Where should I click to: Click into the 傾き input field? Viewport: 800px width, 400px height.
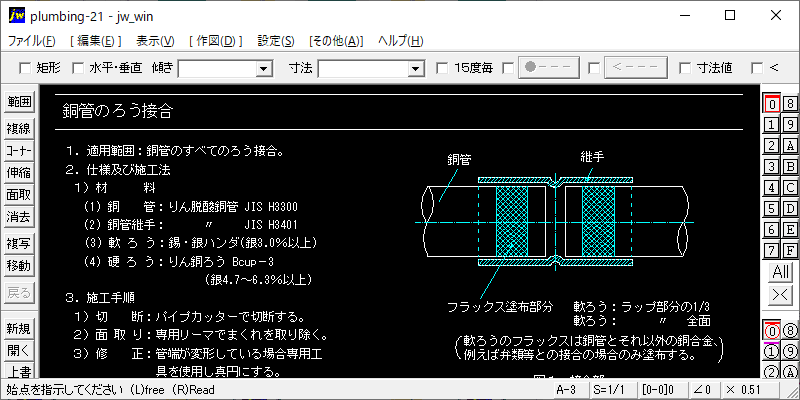click(218, 68)
